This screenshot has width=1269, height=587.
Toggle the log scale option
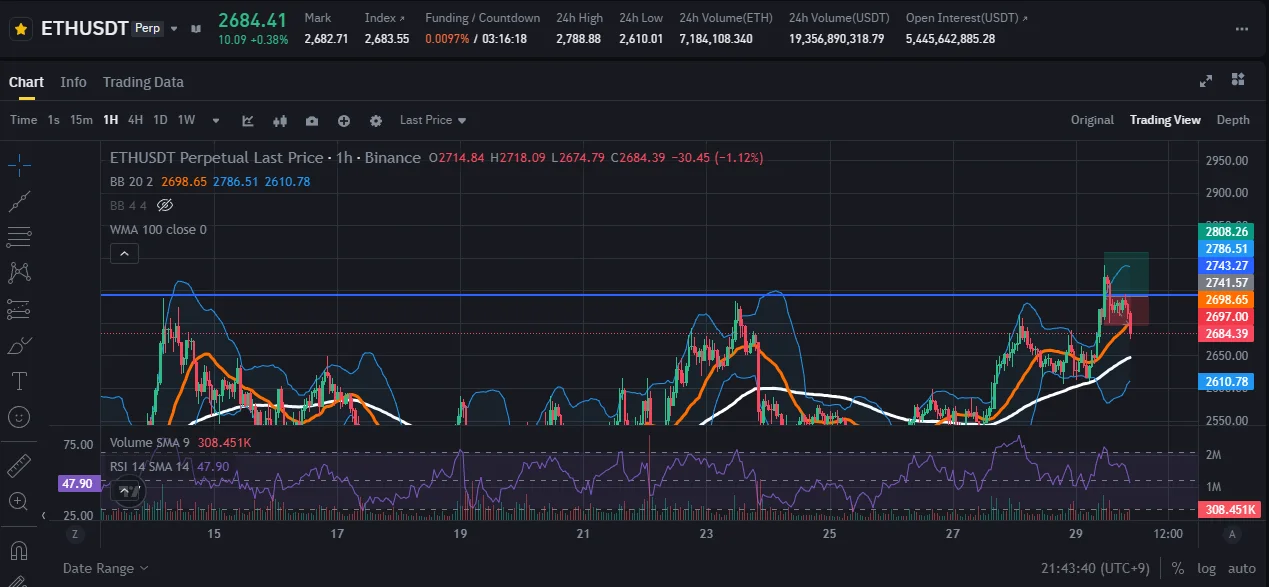coord(1206,568)
